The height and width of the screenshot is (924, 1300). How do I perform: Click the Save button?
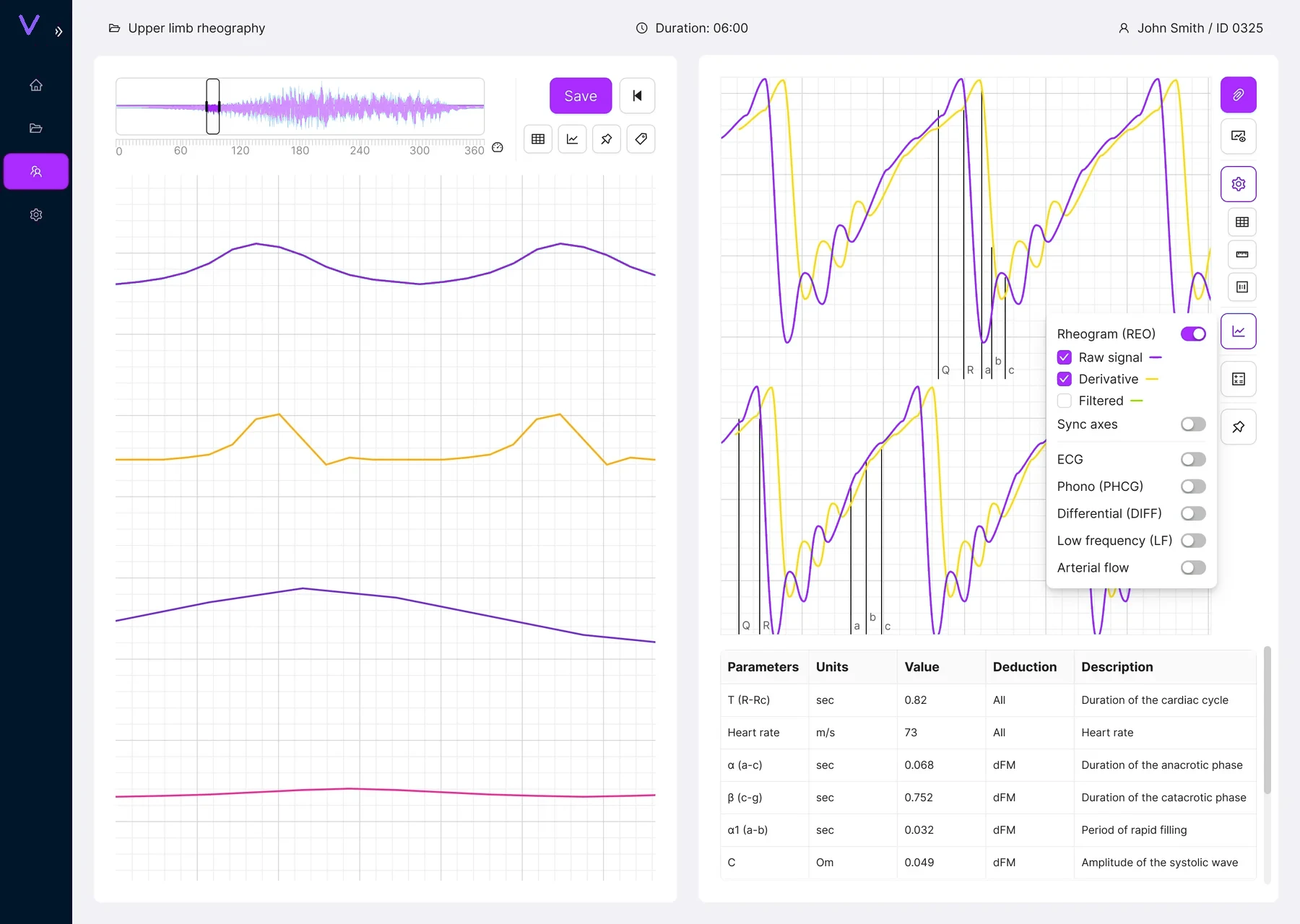coord(581,96)
